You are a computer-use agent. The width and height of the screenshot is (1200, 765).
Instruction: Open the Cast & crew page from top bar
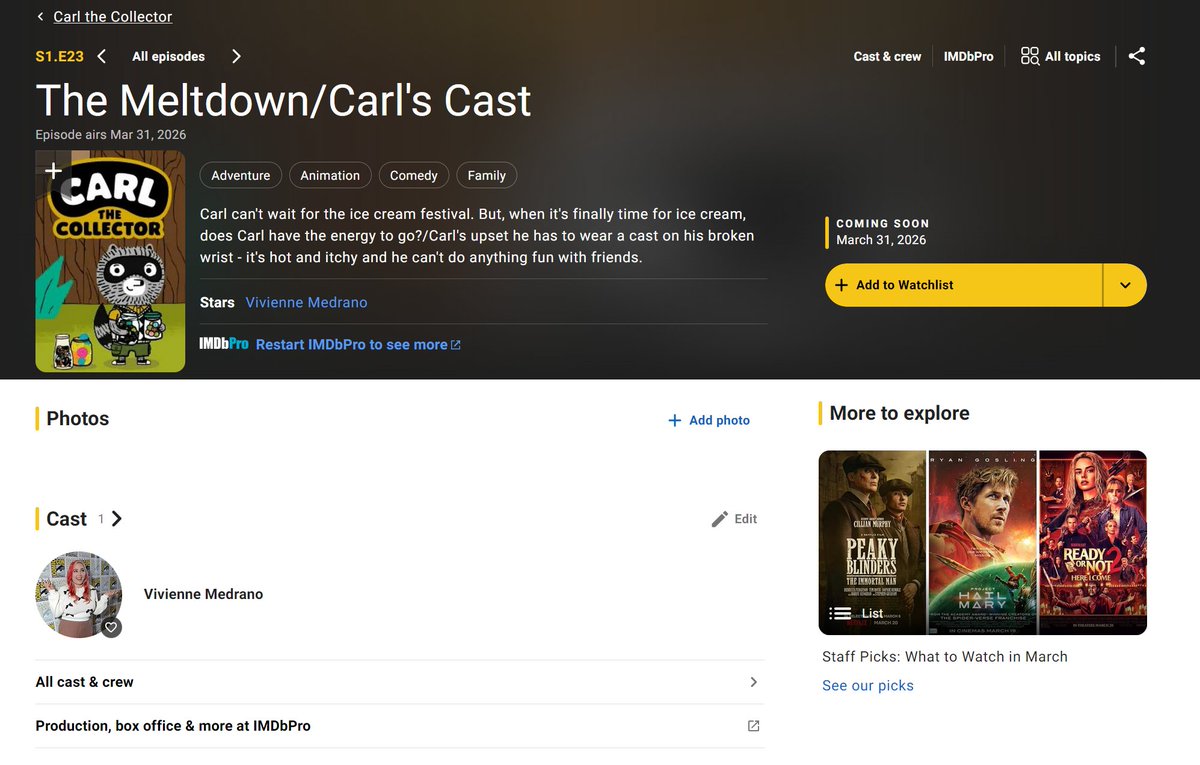pyautogui.click(x=887, y=57)
